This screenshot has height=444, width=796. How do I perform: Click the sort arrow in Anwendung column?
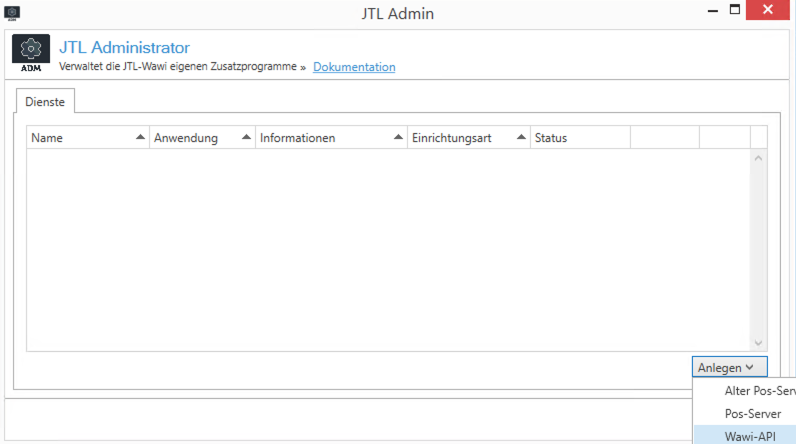243,138
